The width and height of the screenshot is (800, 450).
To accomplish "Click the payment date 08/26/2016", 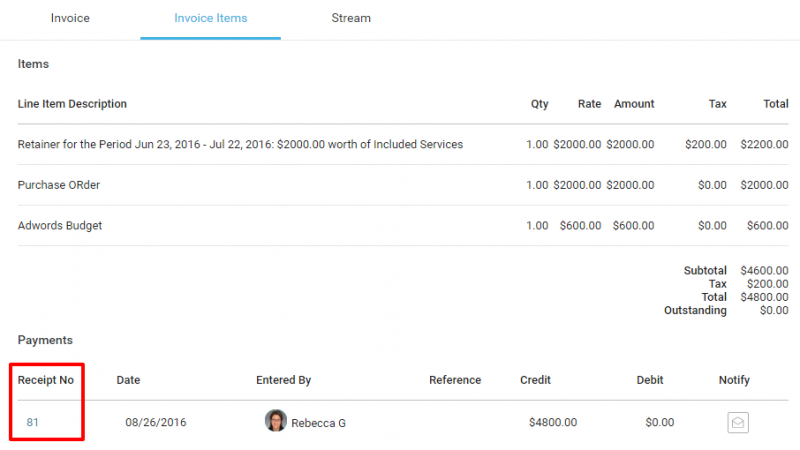I will tap(155, 423).
